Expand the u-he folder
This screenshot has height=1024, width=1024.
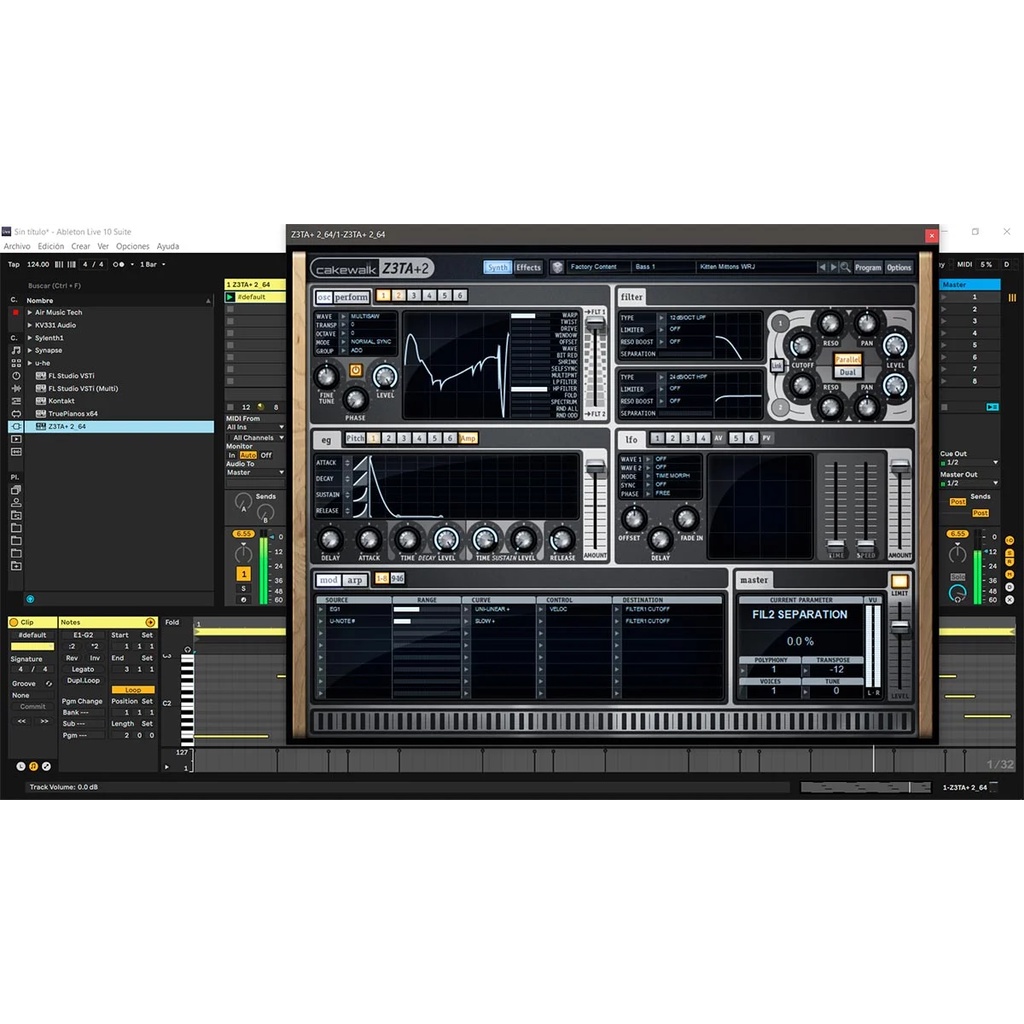[29, 363]
